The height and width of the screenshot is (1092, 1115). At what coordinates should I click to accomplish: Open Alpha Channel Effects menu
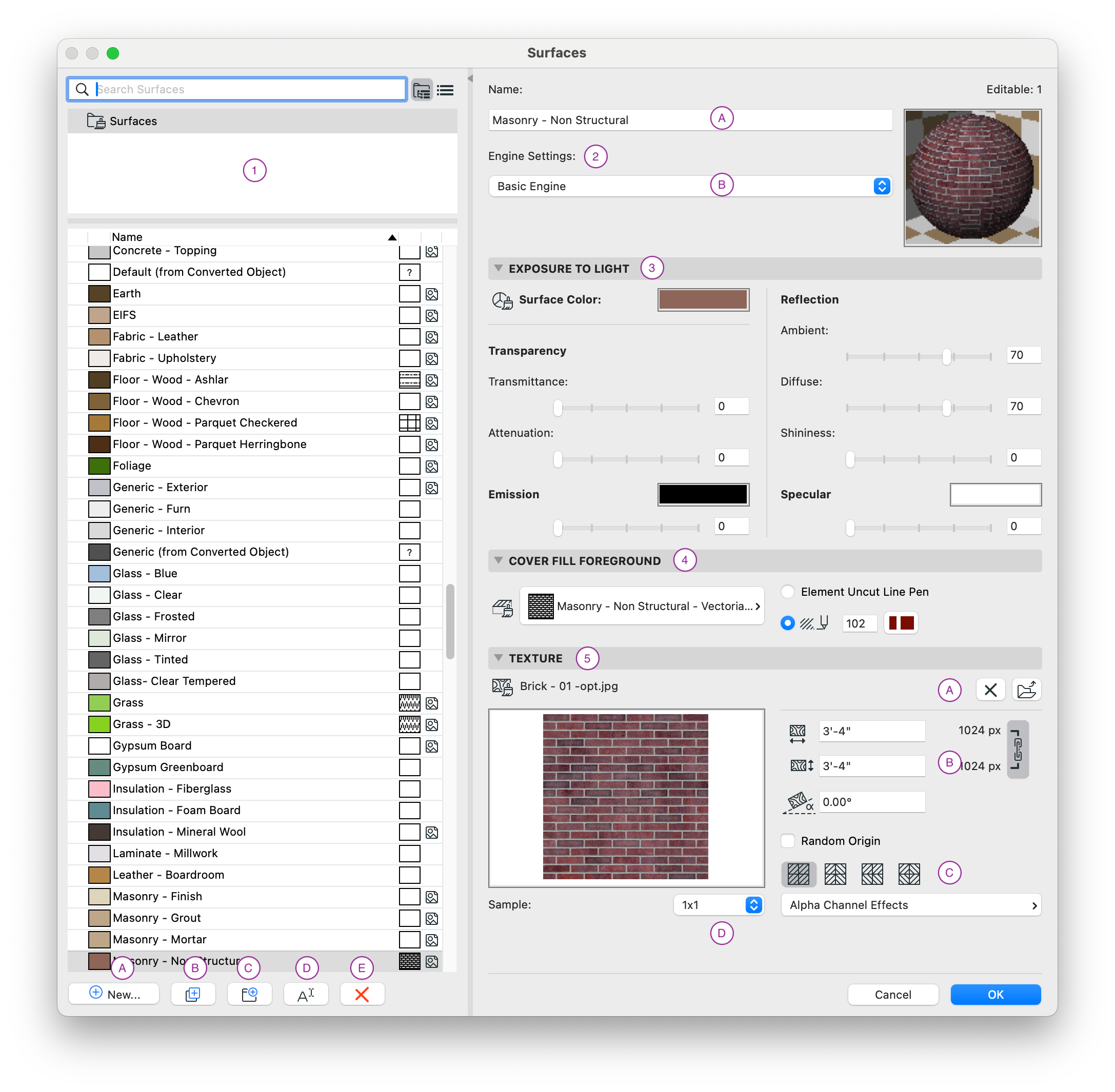pos(911,905)
